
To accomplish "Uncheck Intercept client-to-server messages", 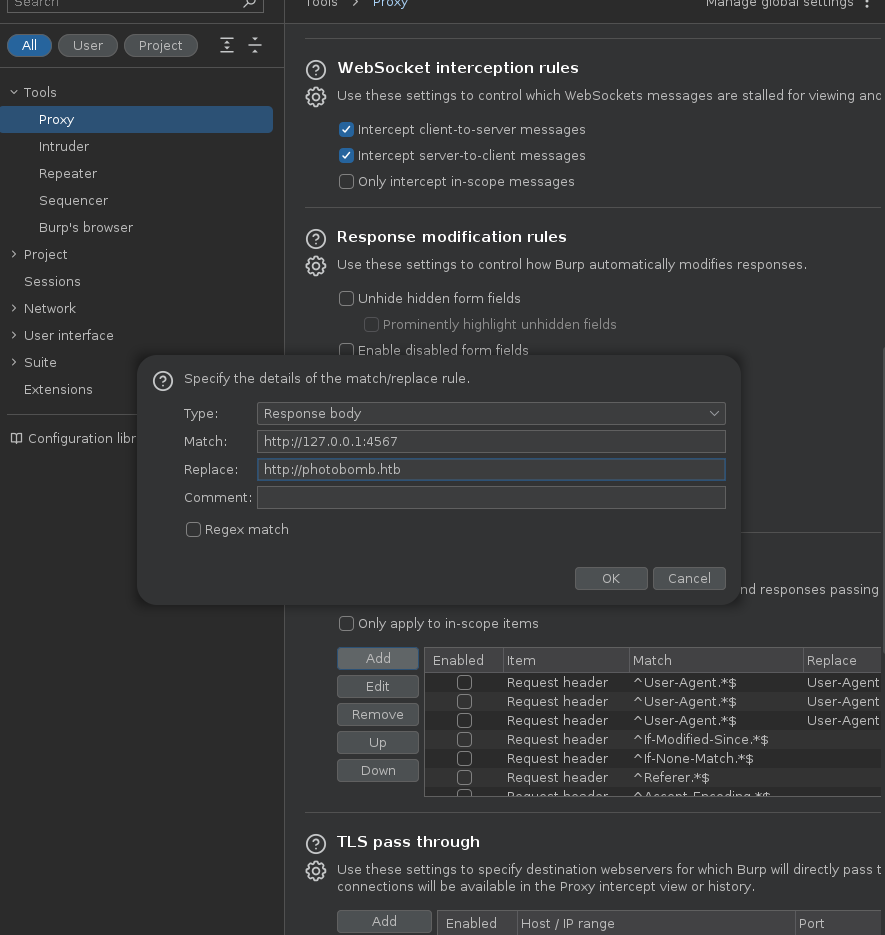I will [346, 130].
